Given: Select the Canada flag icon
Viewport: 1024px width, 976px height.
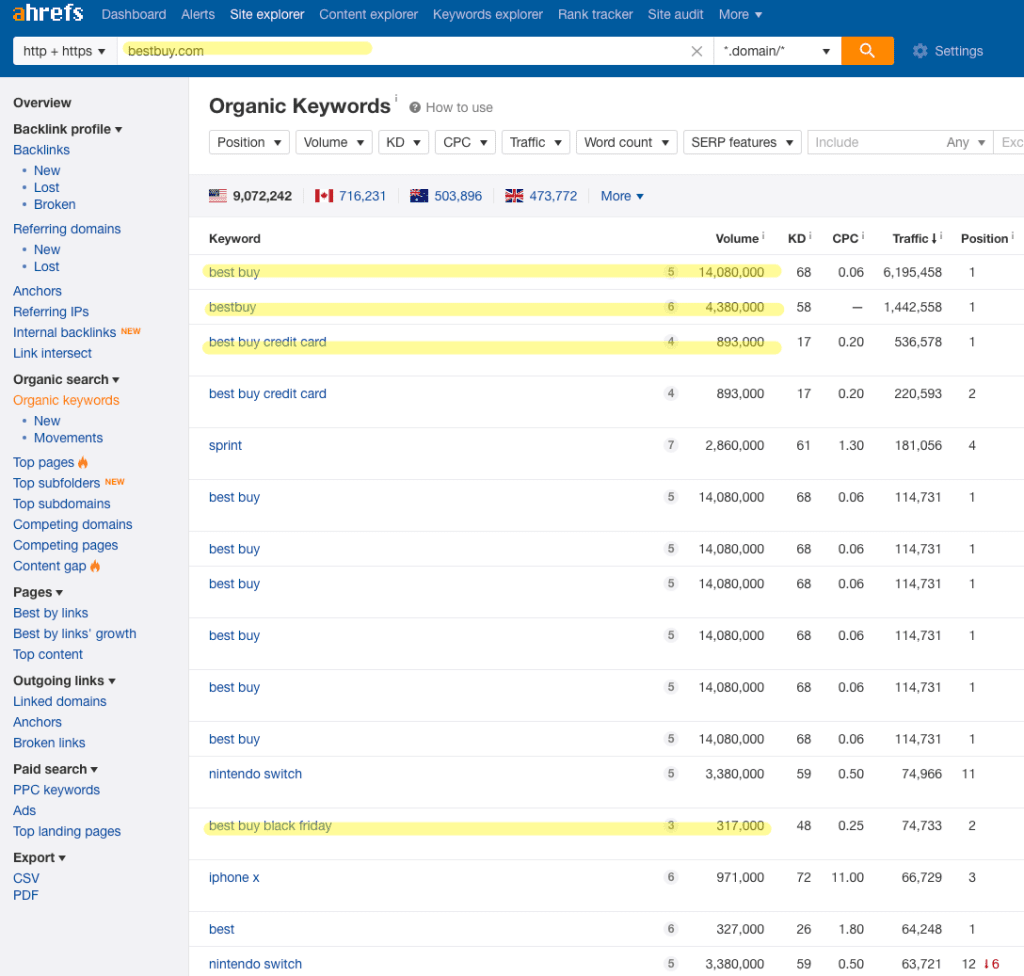Looking at the screenshot, I should (x=323, y=195).
